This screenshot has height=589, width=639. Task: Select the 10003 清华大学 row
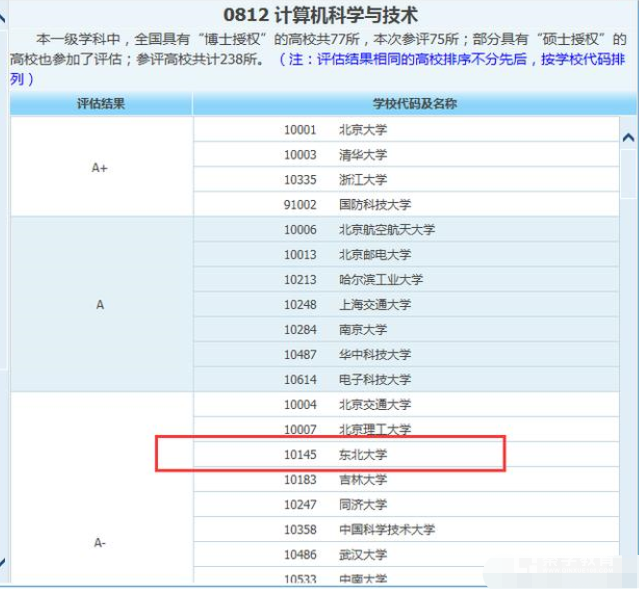click(406, 154)
